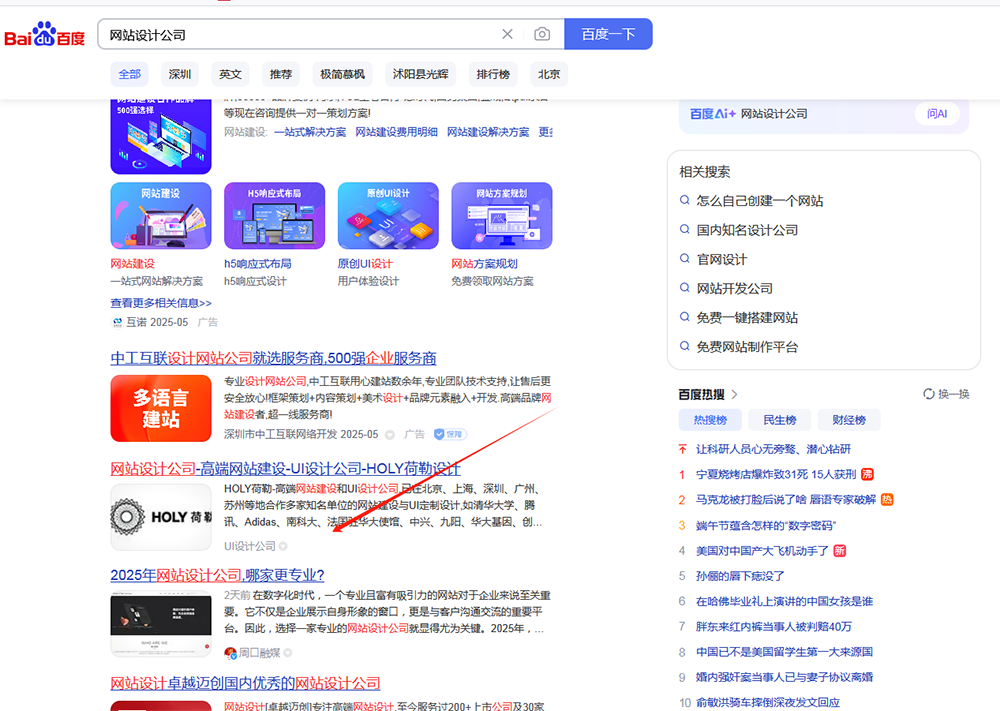1000x711 pixels.
Task: Click the 保障 shield badge icon
Action: tap(439, 435)
